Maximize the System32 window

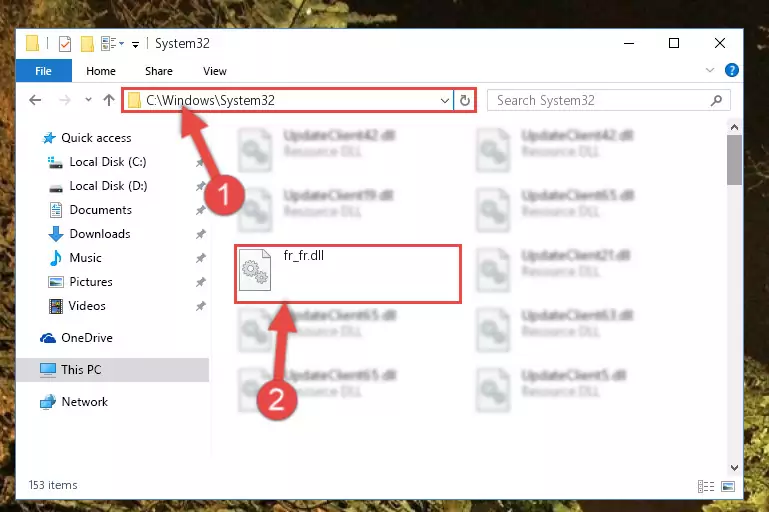674,44
